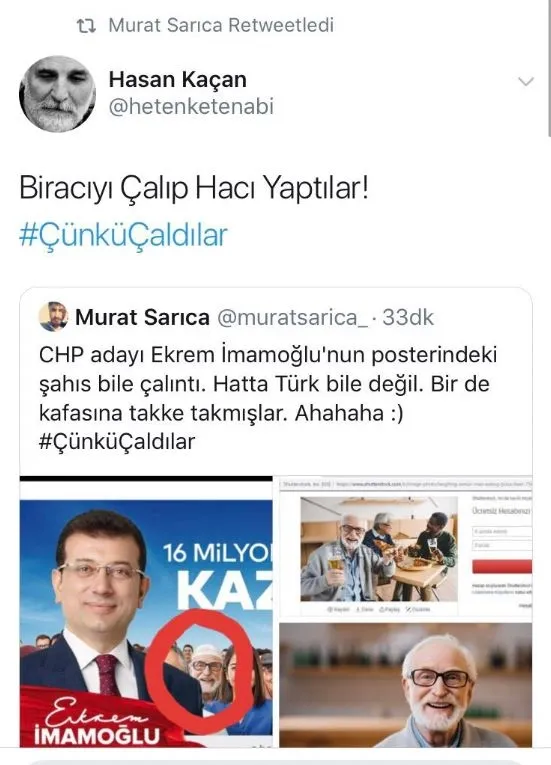The image size is (551, 765).
Task: Click the black #ÇünküÇaldılar hashtag in quoted tweet
Action: [117, 442]
